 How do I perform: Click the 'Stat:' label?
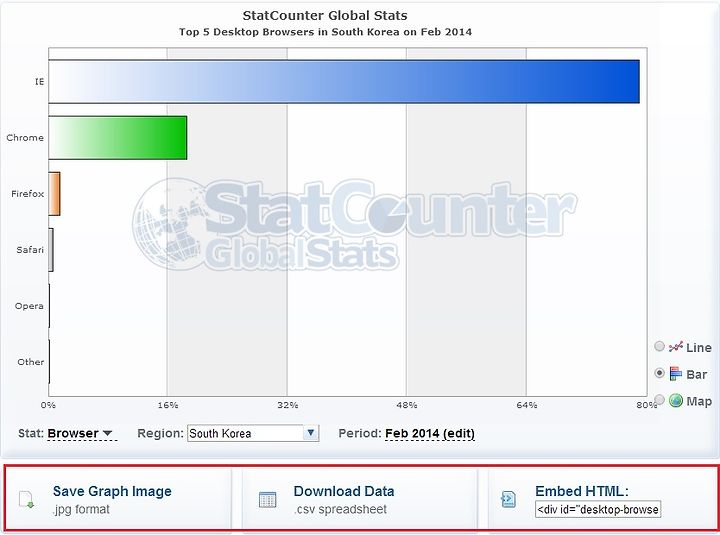coord(31,434)
